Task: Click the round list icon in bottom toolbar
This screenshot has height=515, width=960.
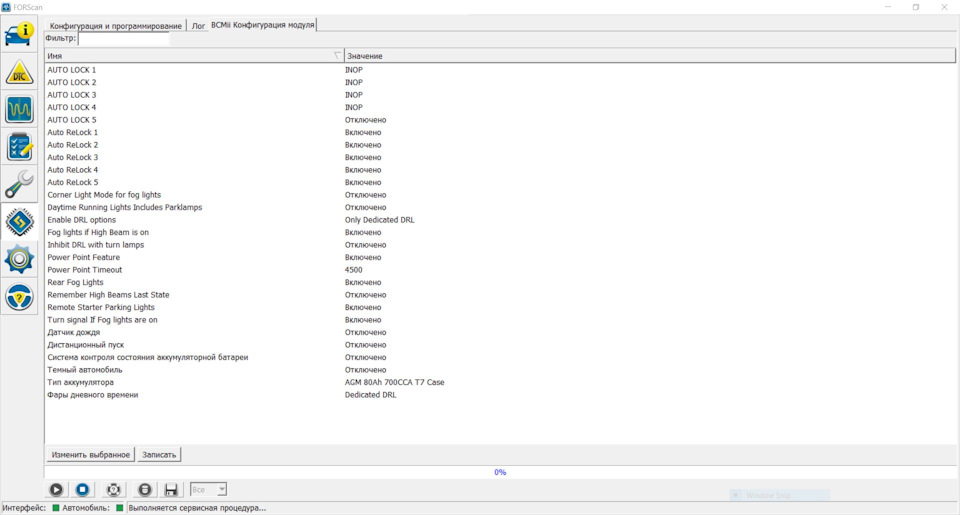Action: click(x=144, y=489)
